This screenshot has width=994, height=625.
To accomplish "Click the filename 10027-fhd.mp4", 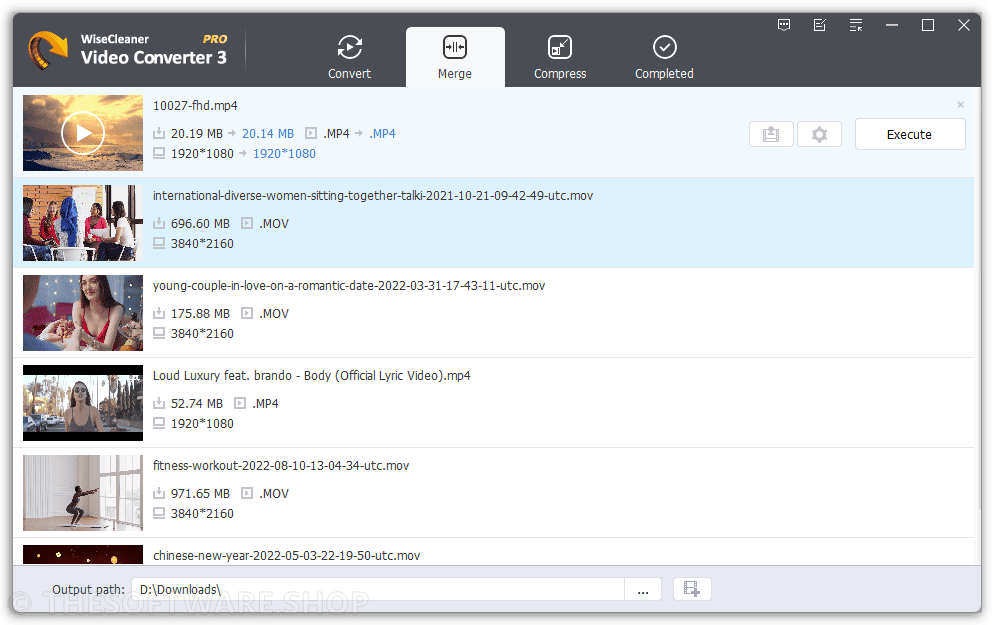I will 195,106.
